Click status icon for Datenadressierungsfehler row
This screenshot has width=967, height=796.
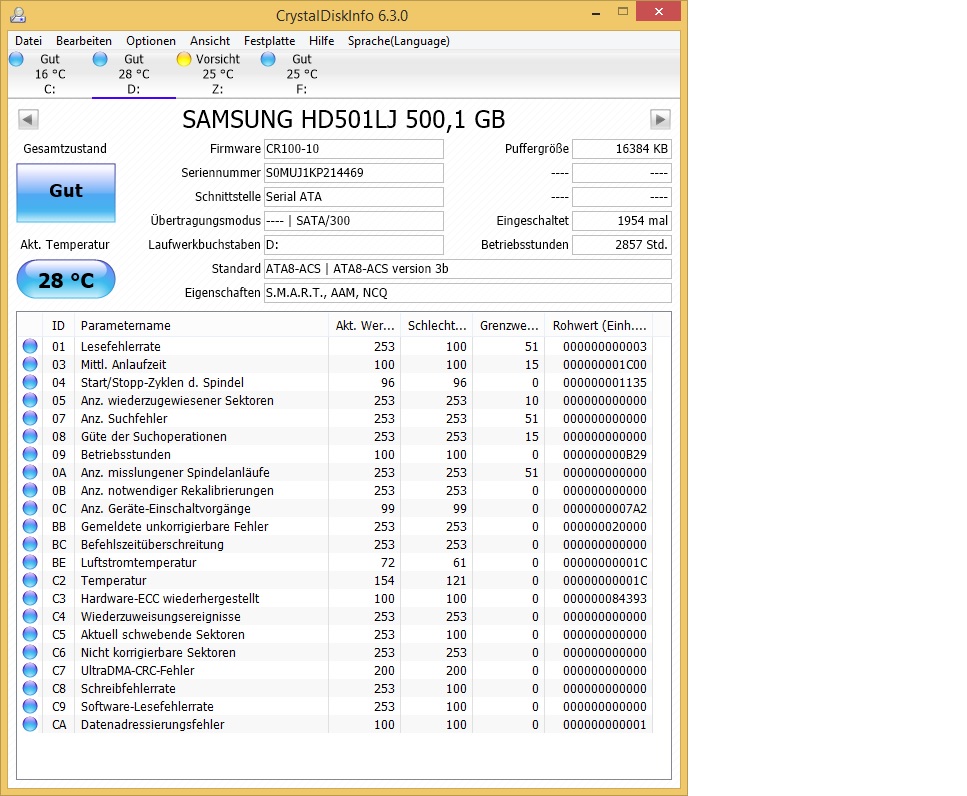tap(30, 724)
